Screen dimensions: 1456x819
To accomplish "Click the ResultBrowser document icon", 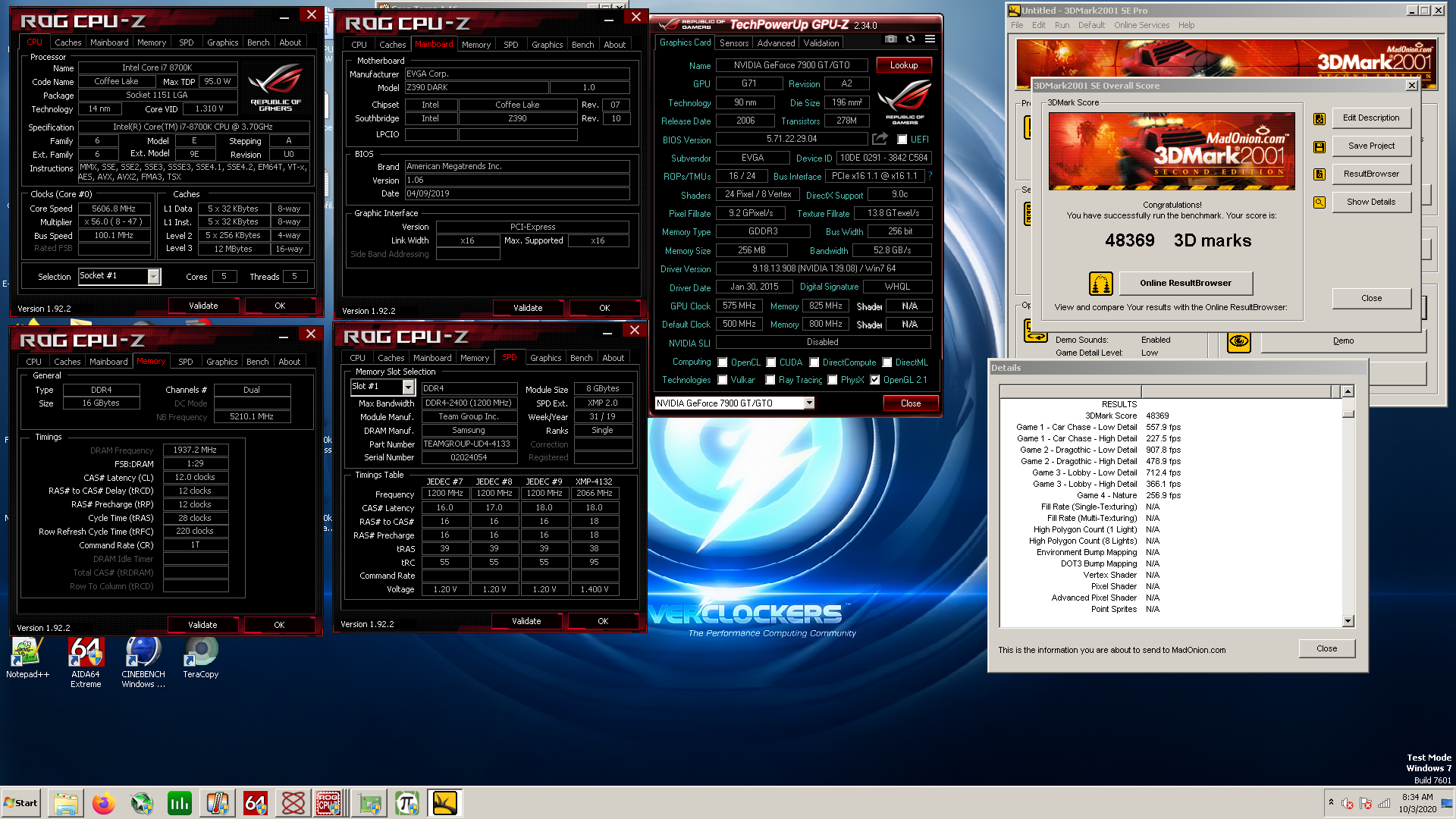I will [x=1319, y=174].
